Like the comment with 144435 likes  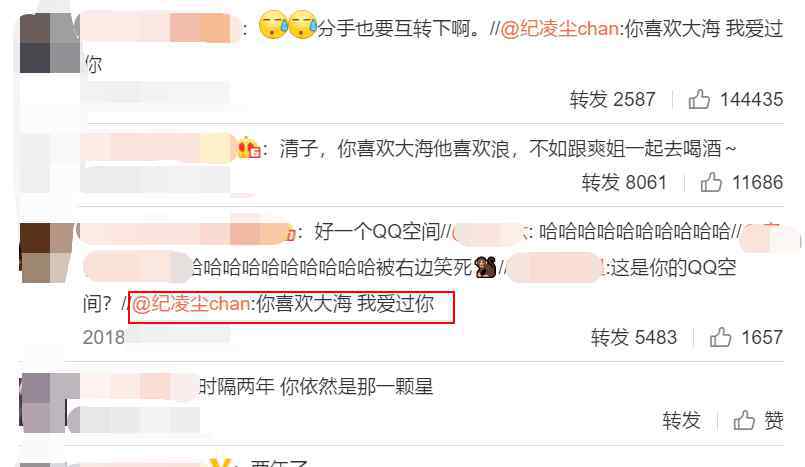pos(699,99)
